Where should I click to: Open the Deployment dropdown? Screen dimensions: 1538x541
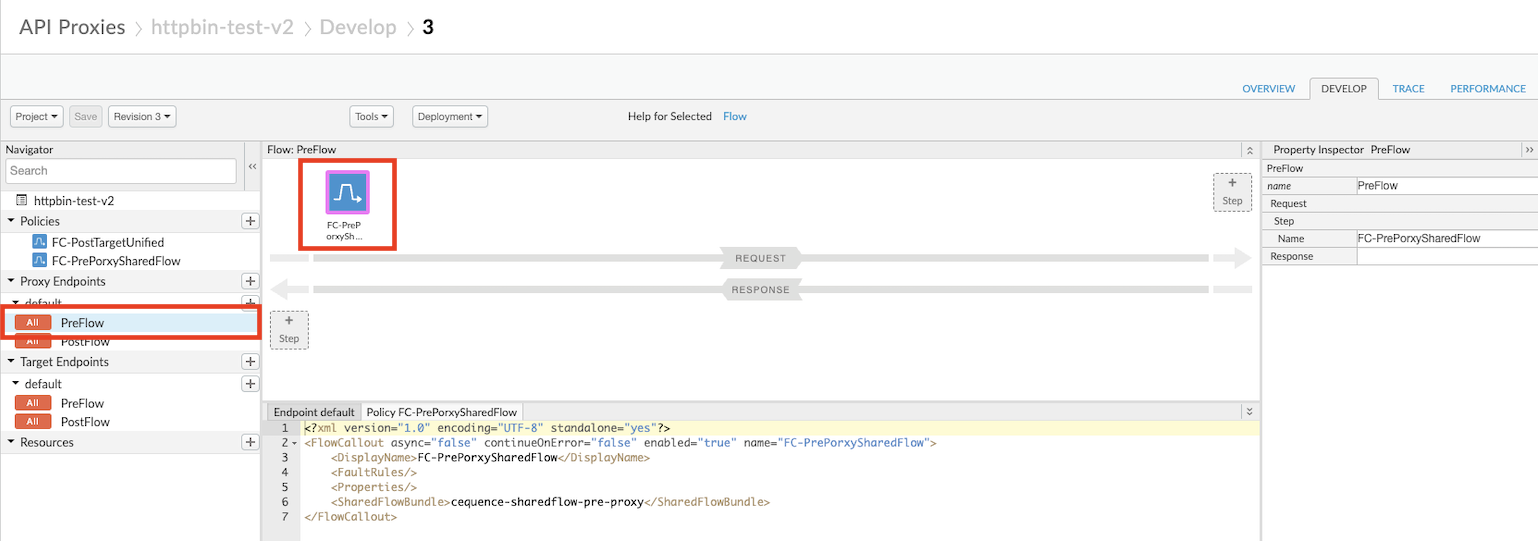point(450,117)
